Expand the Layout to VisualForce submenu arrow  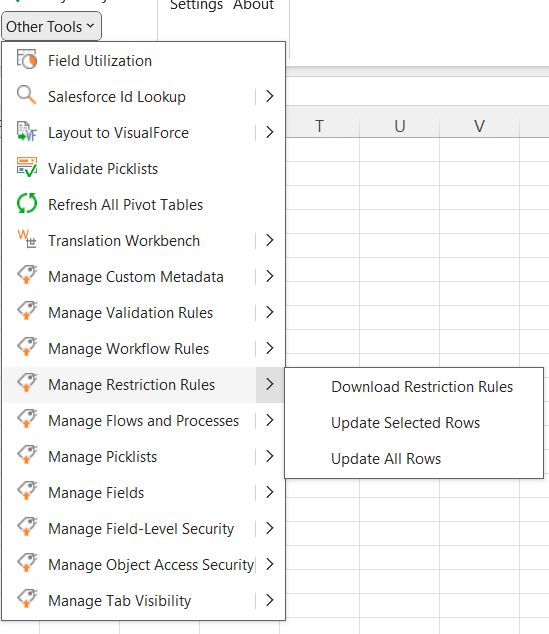pos(270,132)
